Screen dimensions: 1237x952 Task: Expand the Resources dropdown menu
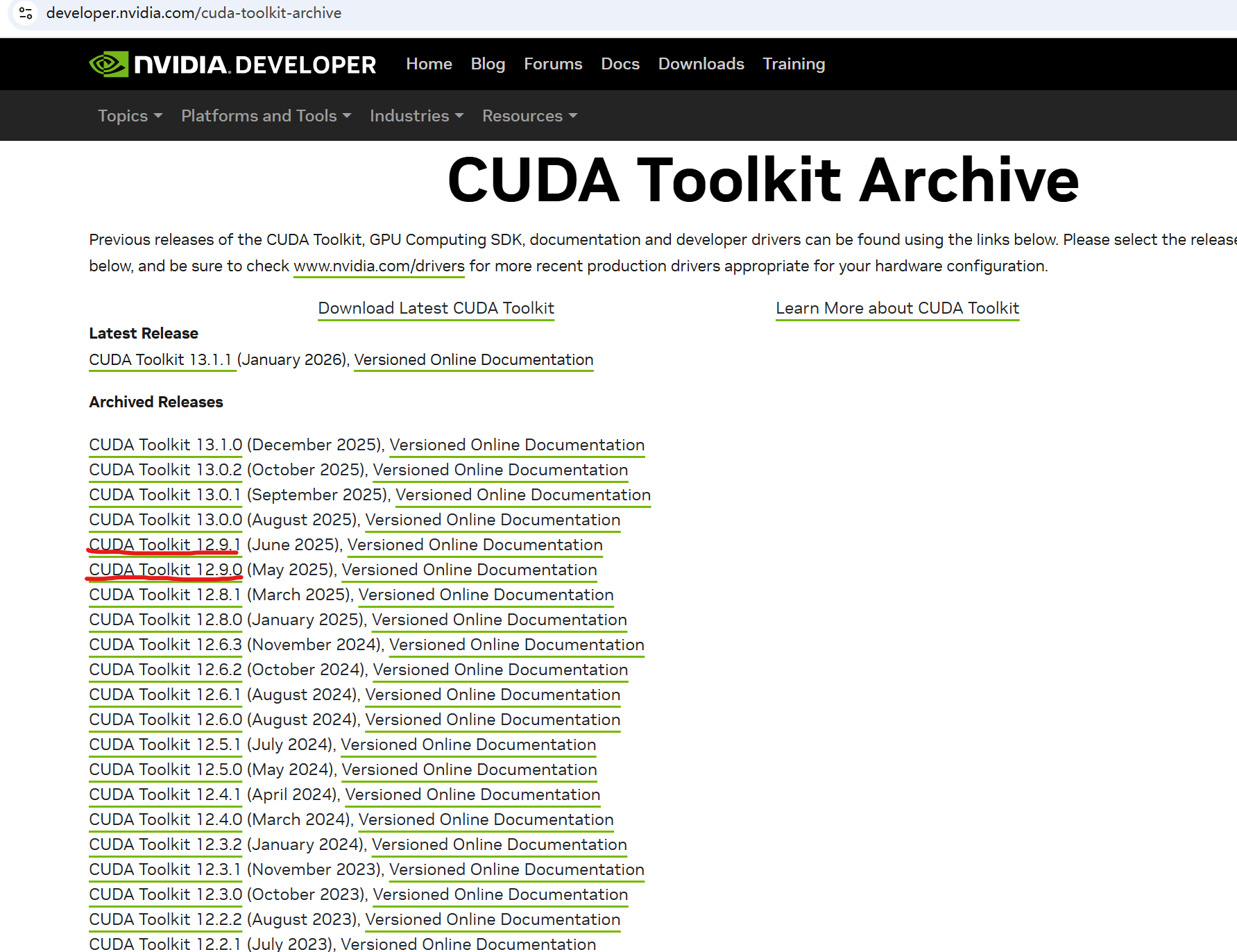[529, 116]
